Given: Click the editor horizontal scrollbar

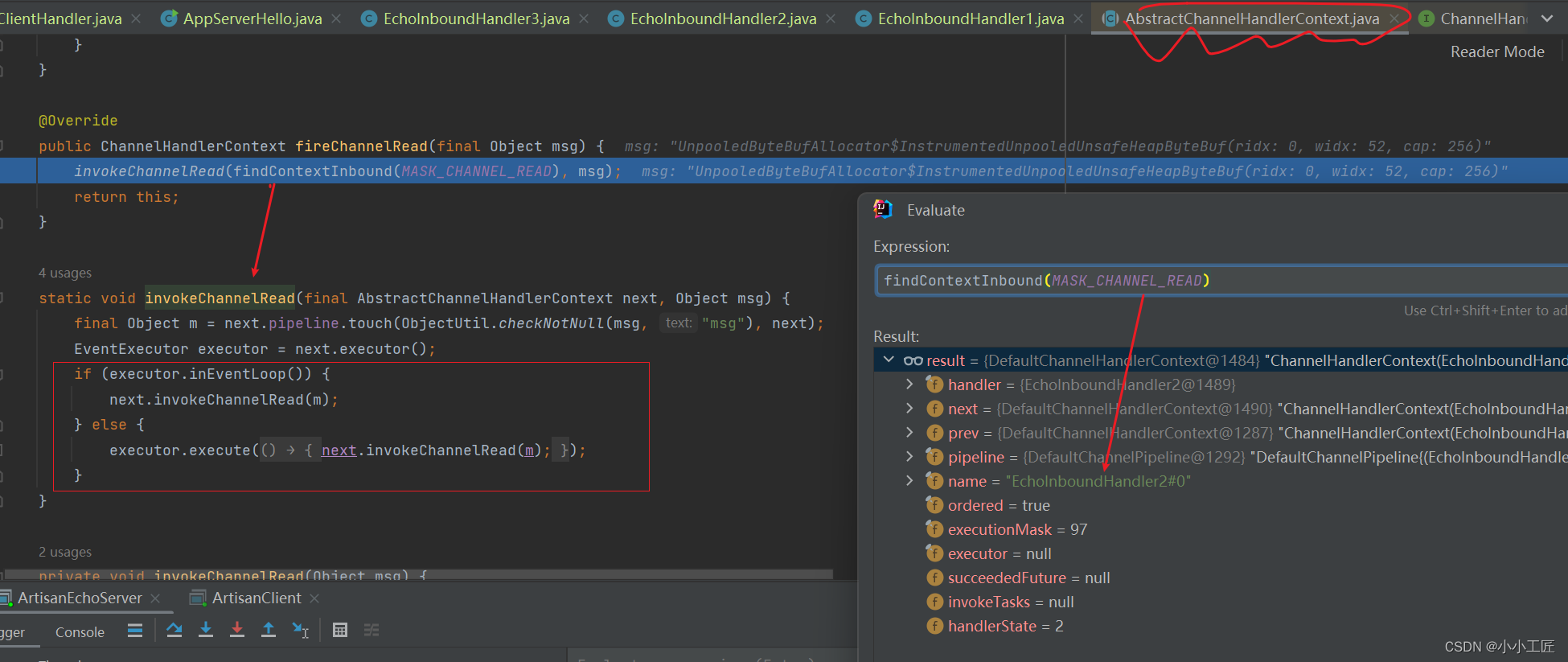Looking at the screenshot, I should pyautogui.click(x=418, y=574).
